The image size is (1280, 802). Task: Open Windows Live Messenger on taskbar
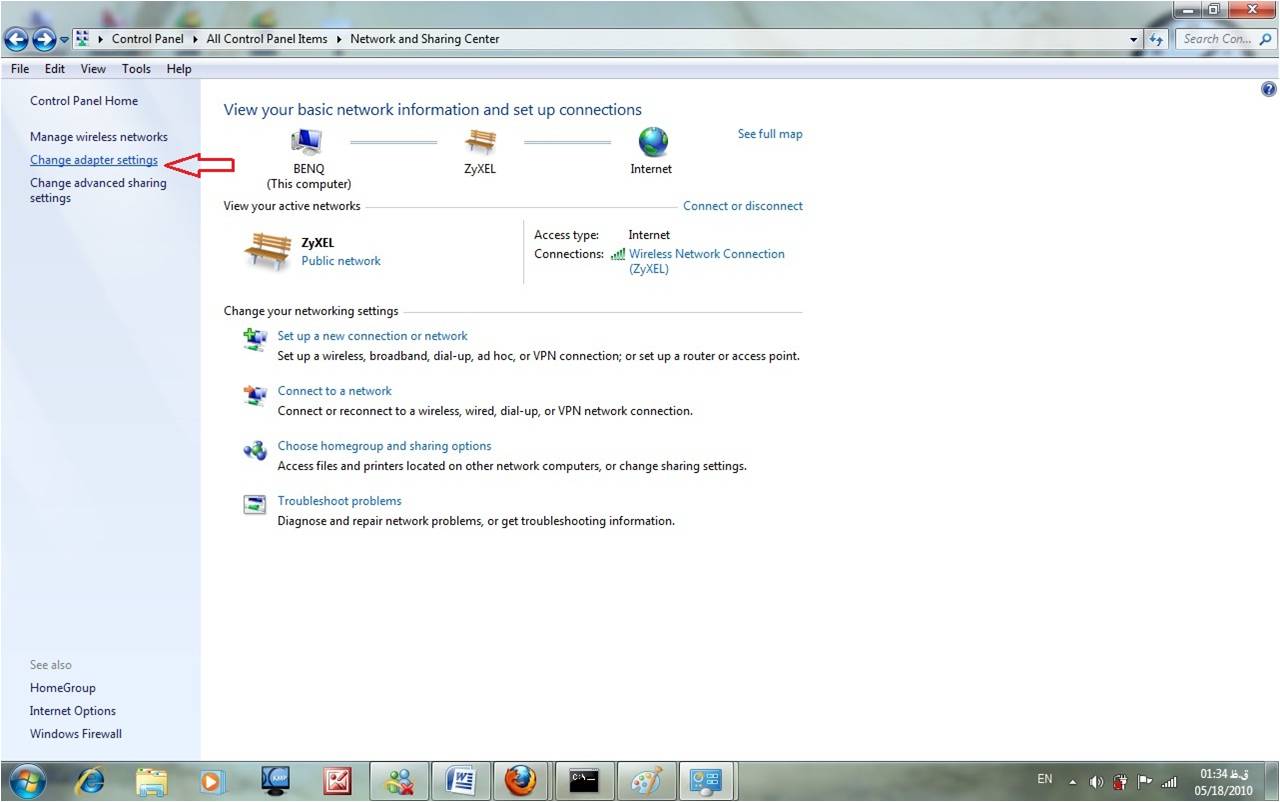(400, 781)
